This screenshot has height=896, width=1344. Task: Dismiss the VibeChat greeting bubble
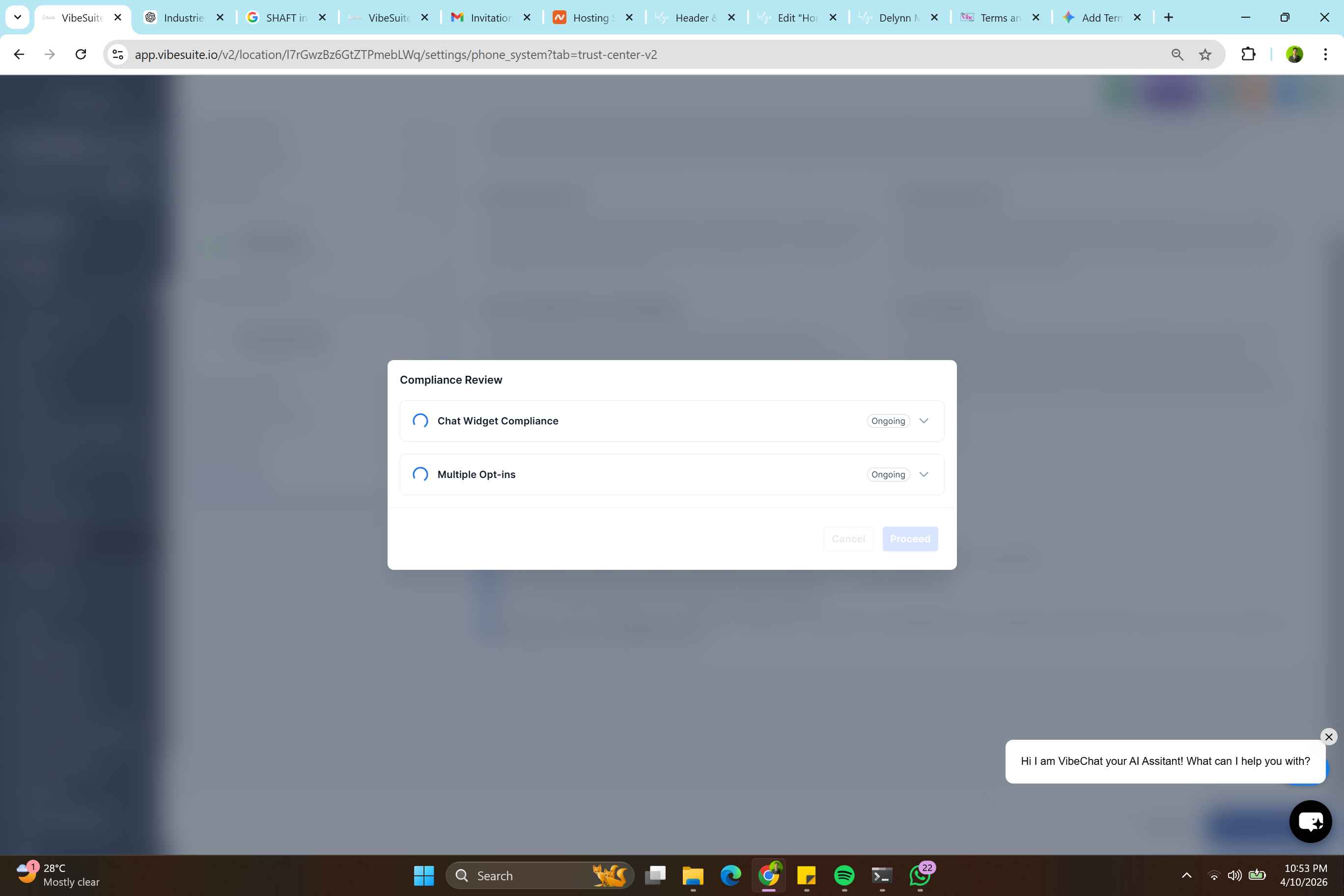[1329, 736]
